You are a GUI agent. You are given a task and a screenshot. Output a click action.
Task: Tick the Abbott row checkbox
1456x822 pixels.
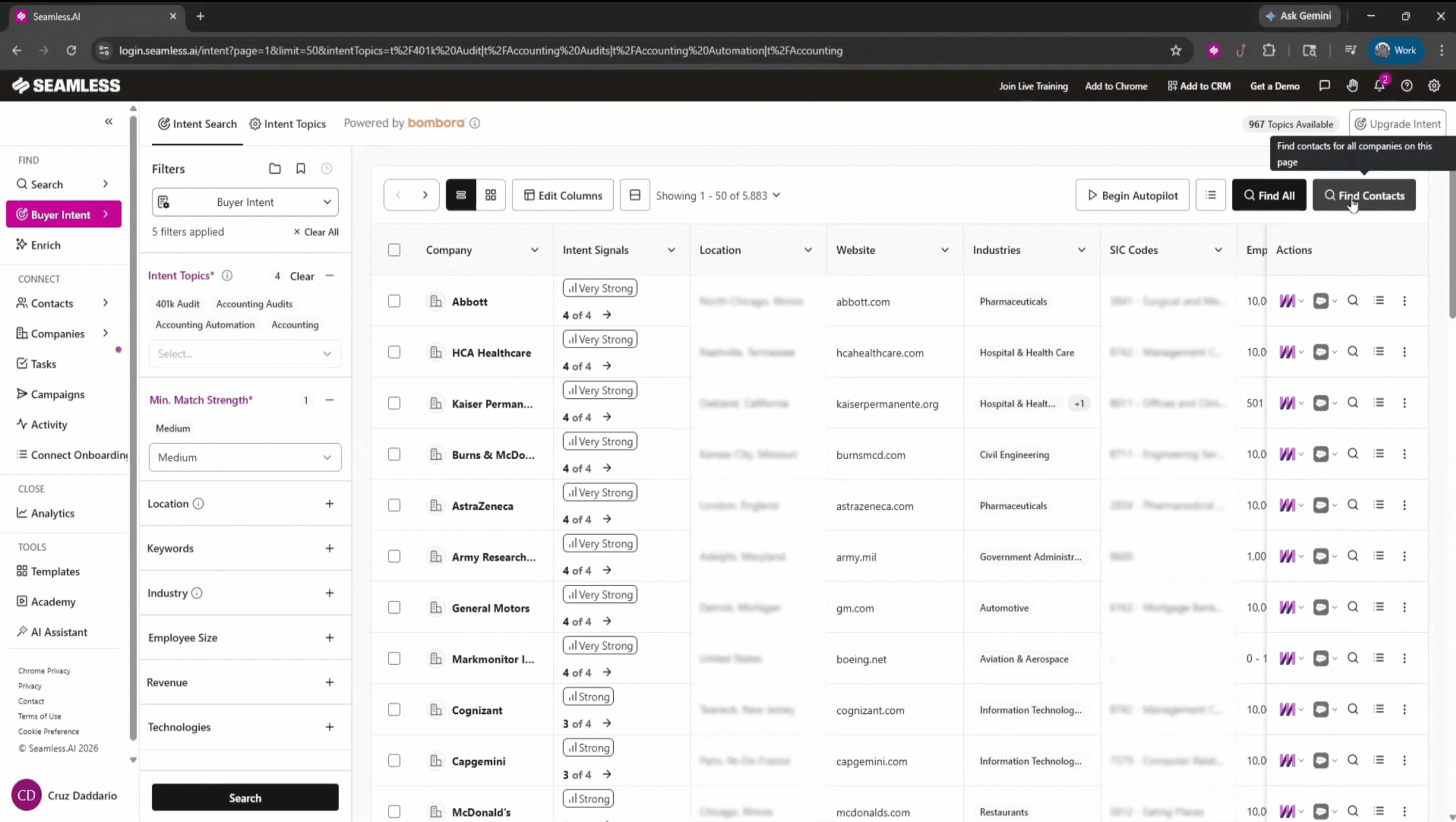[x=394, y=301]
